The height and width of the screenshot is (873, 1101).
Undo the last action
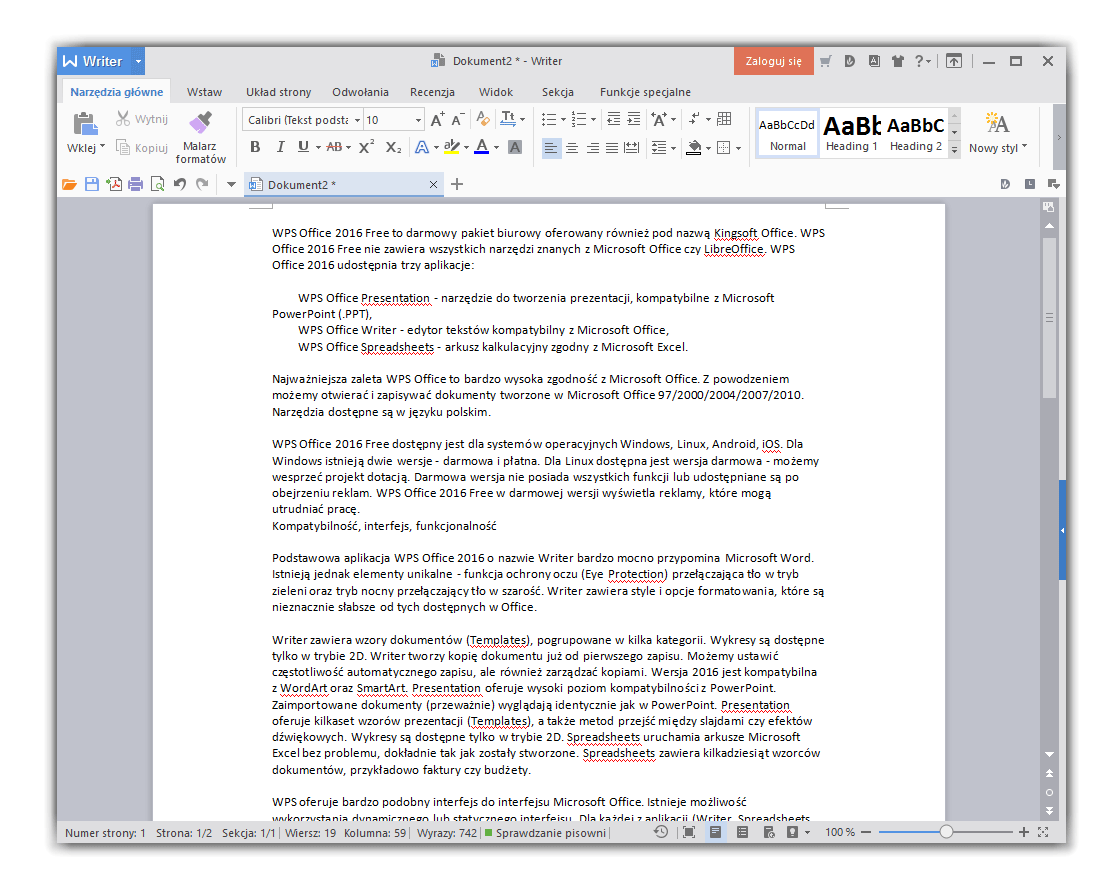(x=180, y=184)
